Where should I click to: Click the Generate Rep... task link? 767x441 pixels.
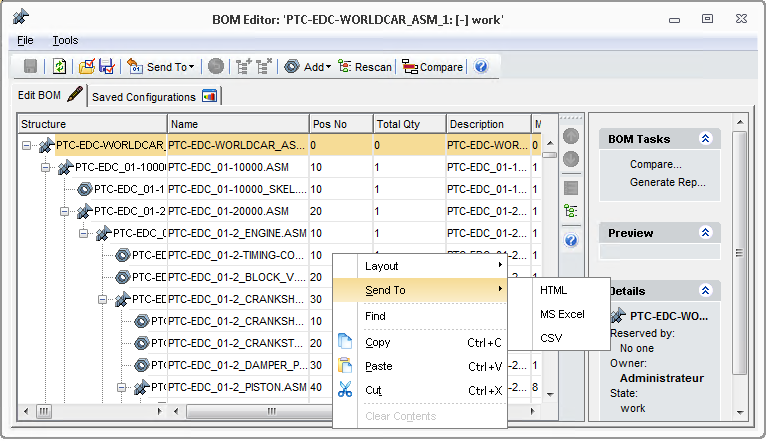[667, 182]
